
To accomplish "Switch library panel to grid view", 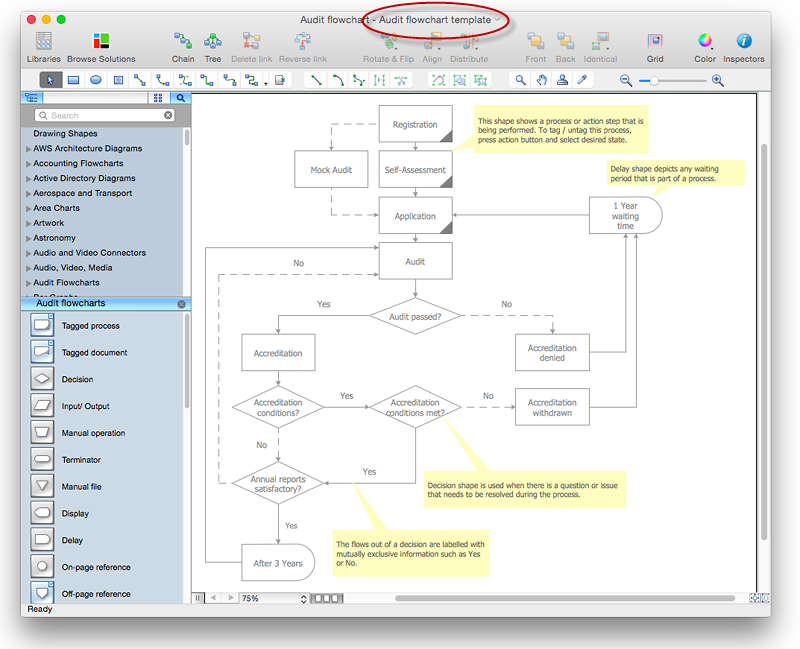I will click(x=158, y=98).
